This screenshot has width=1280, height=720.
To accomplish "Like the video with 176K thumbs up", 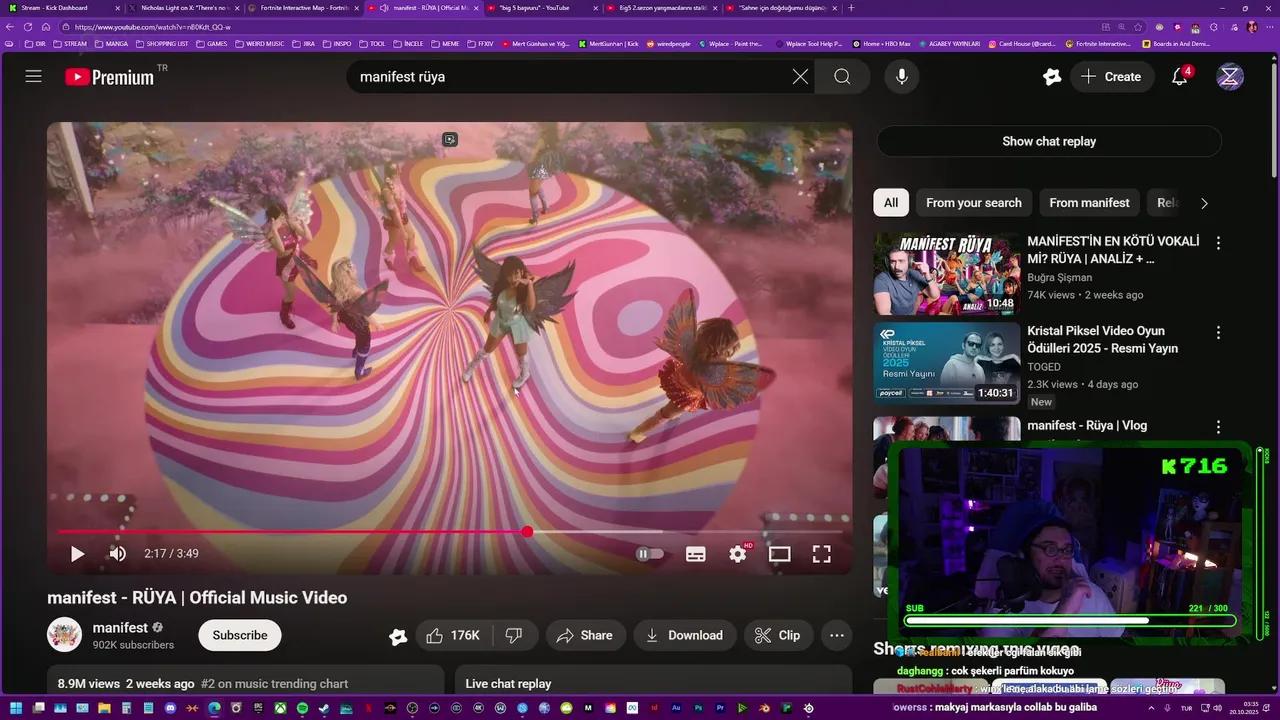I will tap(453, 635).
